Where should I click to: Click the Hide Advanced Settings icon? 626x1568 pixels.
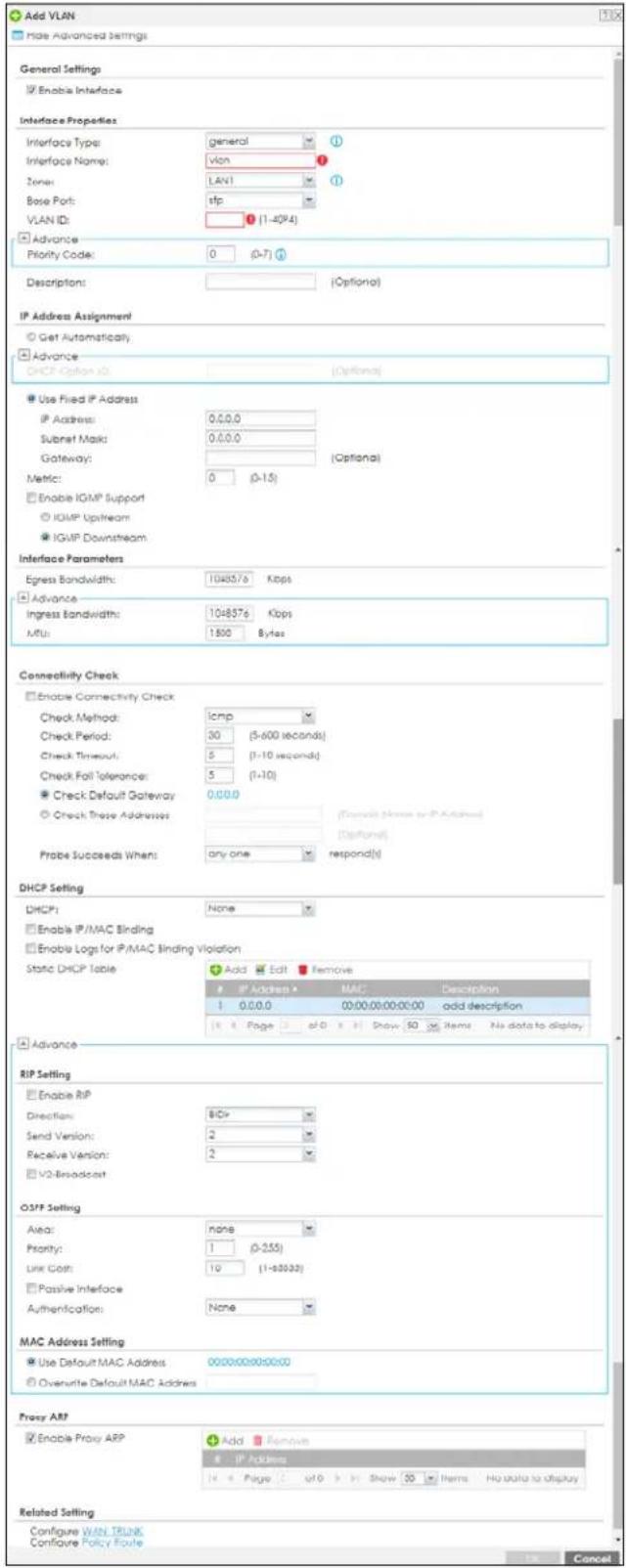point(16,35)
